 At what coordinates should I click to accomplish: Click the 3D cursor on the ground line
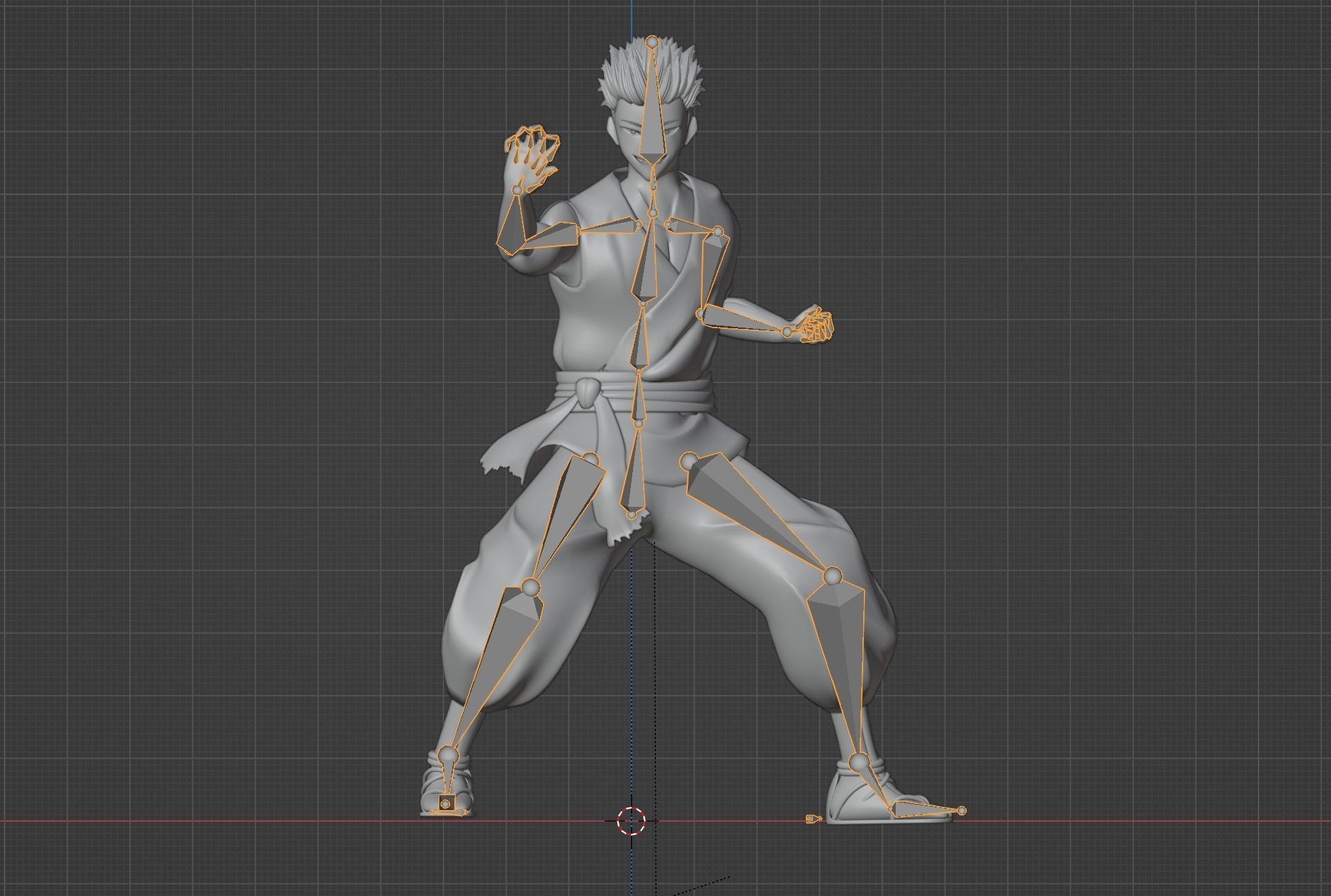point(632,821)
